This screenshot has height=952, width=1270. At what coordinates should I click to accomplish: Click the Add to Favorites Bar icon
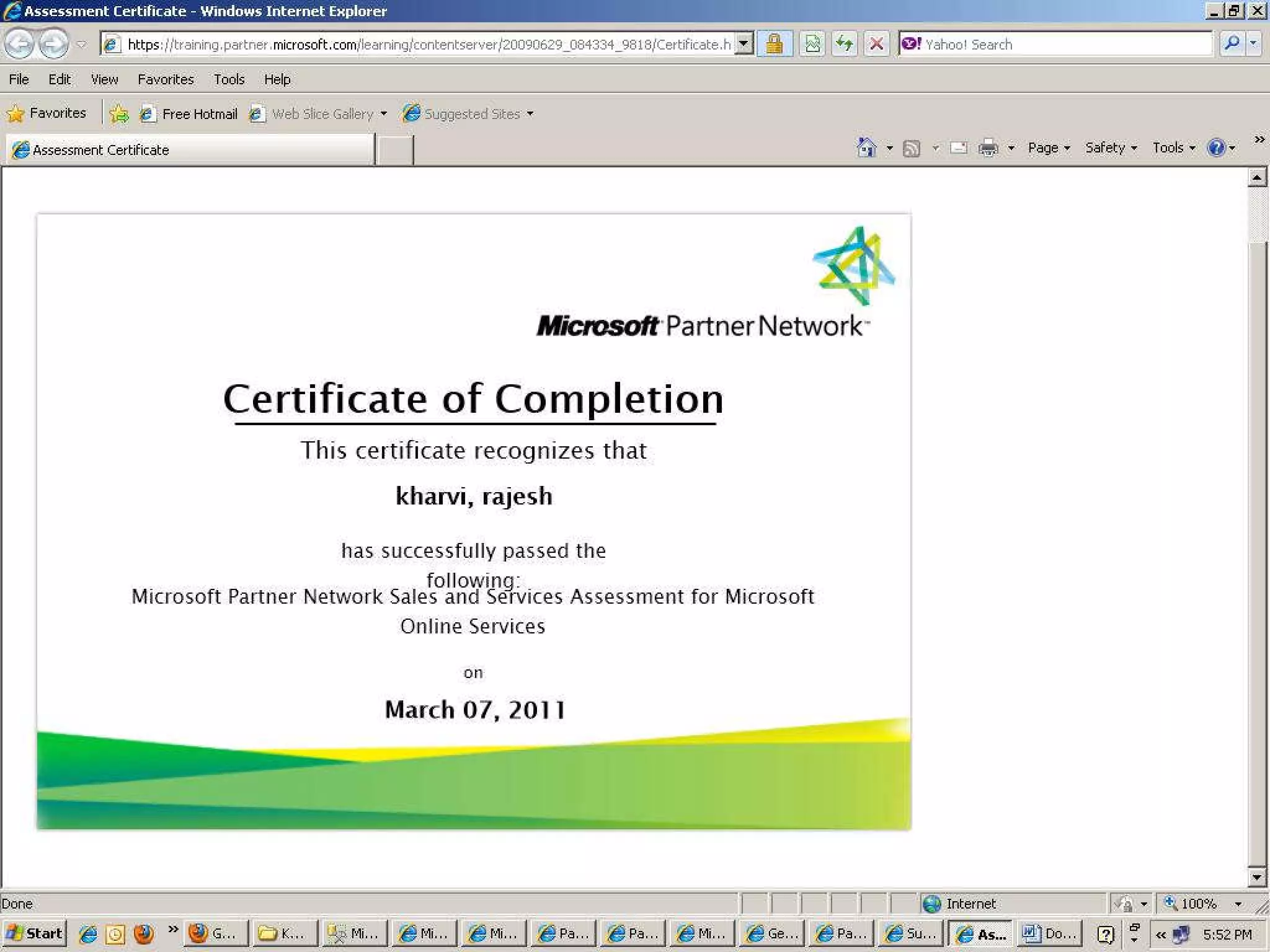tap(118, 113)
